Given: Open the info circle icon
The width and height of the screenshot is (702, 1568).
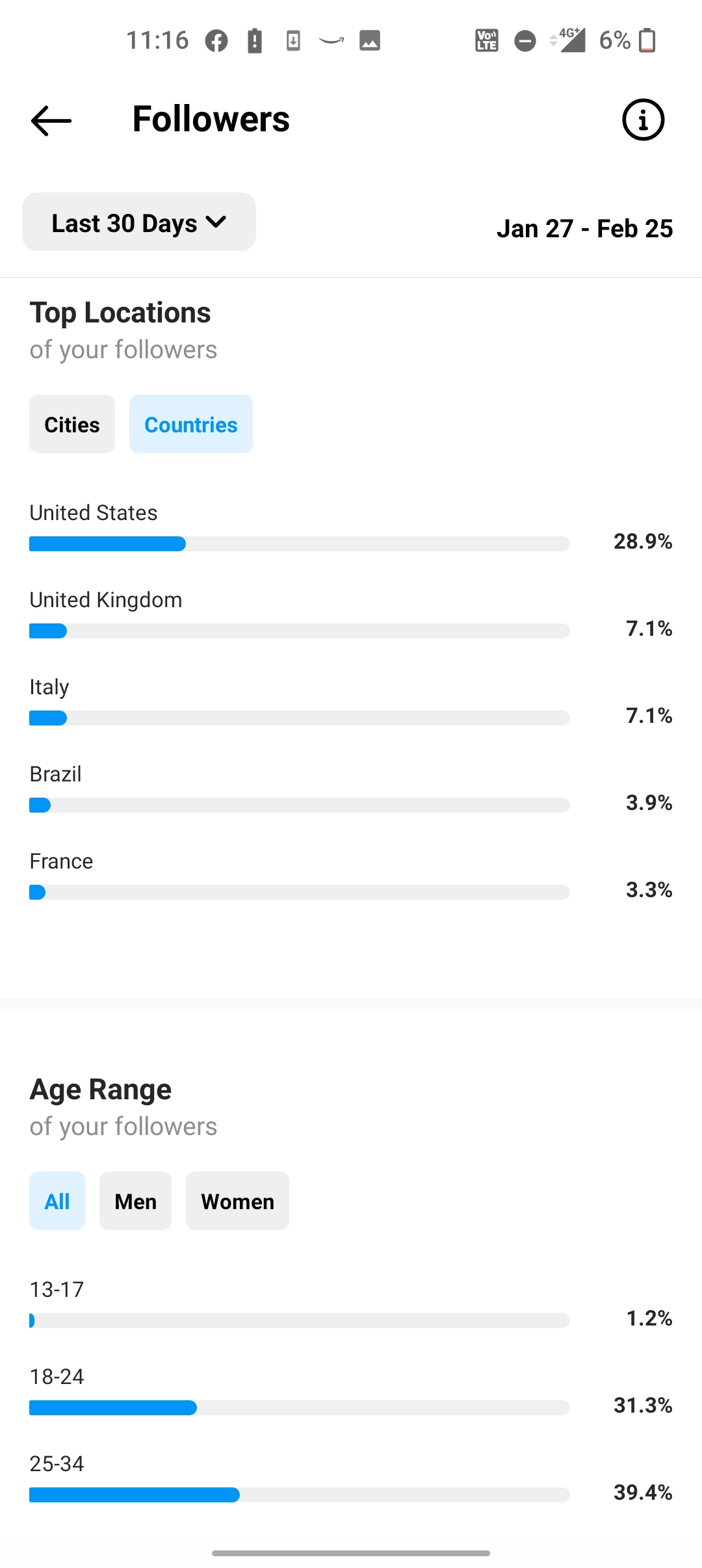Looking at the screenshot, I should tap(643, 120).
